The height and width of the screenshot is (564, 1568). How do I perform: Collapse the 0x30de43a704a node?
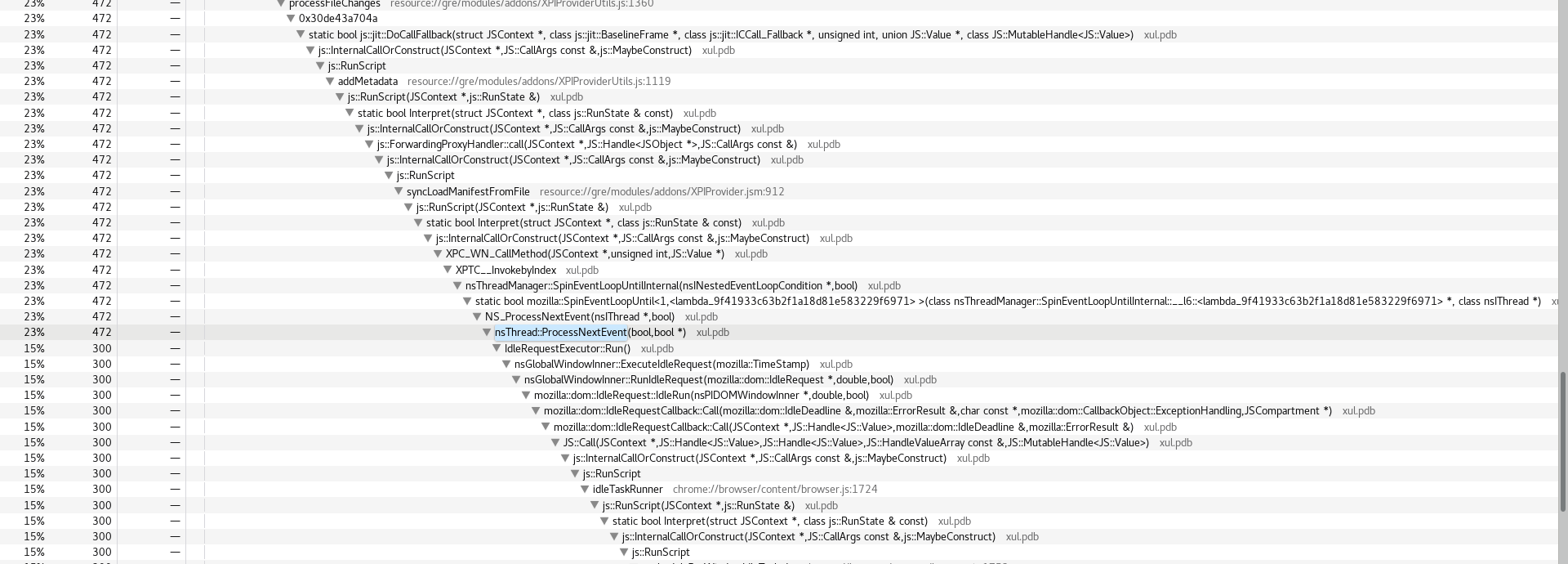pyautogui.click(x=291, y=18)
